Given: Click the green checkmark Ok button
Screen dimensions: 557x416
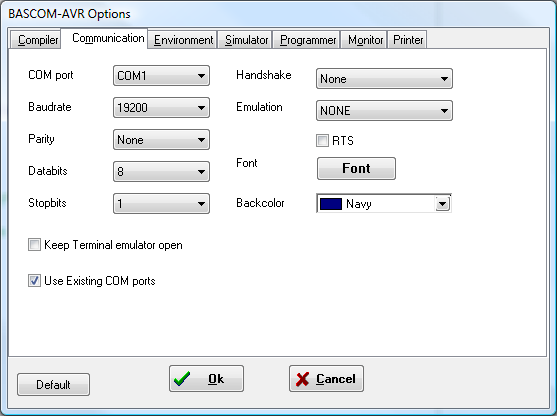Looking at the screenshot, I should click(206, 379).
